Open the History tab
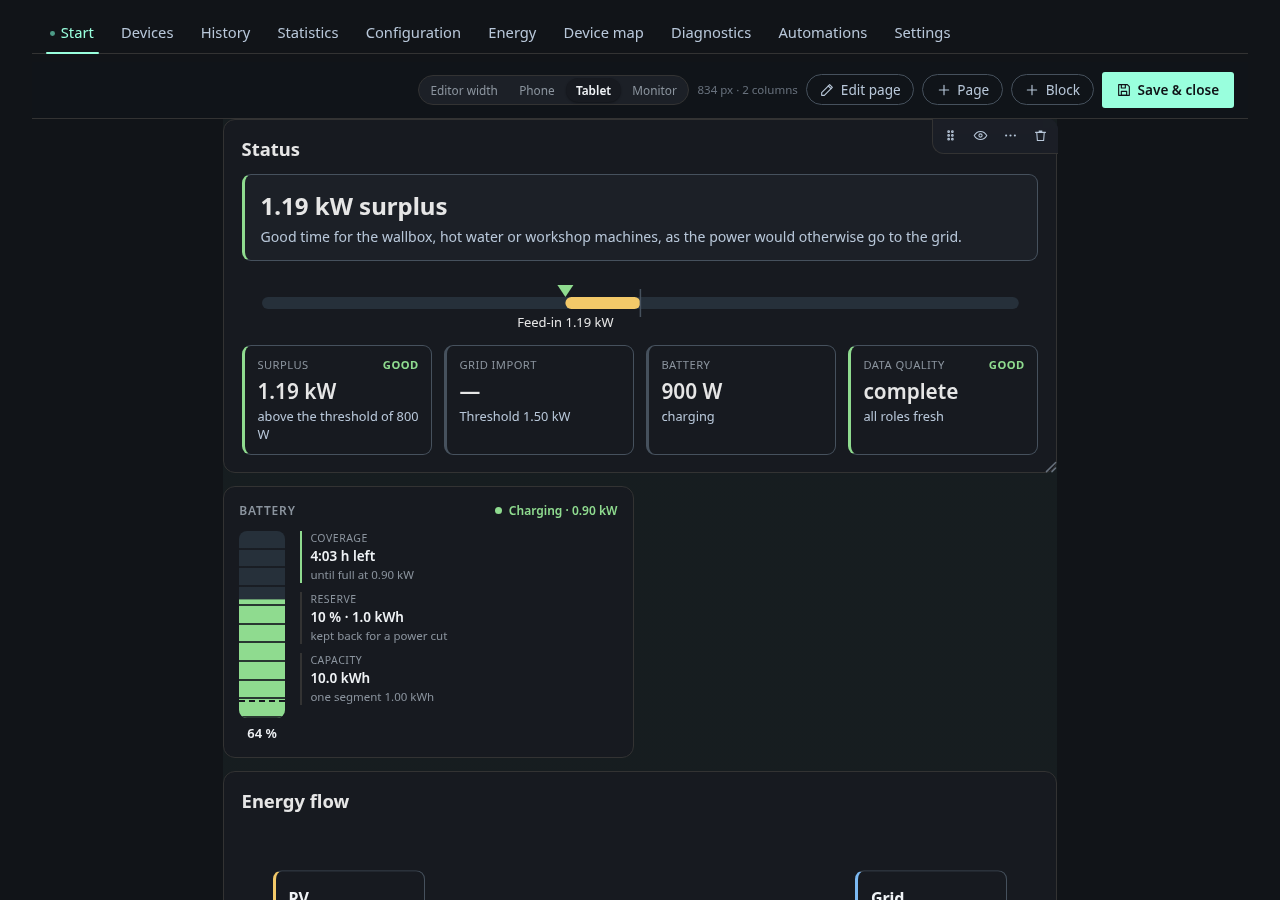The width and height of the screenshot is (1280, 900). click(226, 33)
